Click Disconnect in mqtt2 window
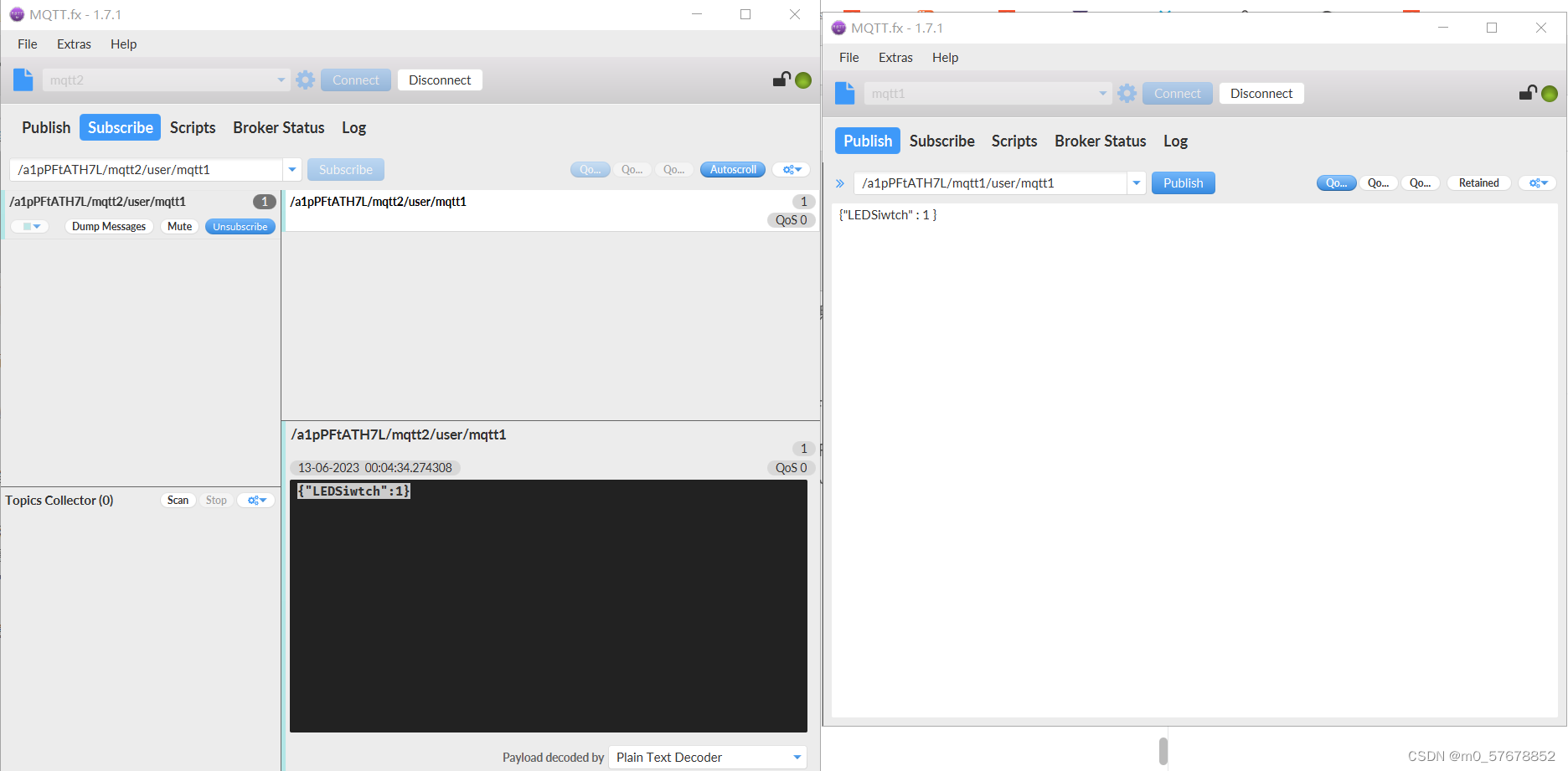Image resolution: width=1568 pixels, height=771 pixels. coord(440,80)
